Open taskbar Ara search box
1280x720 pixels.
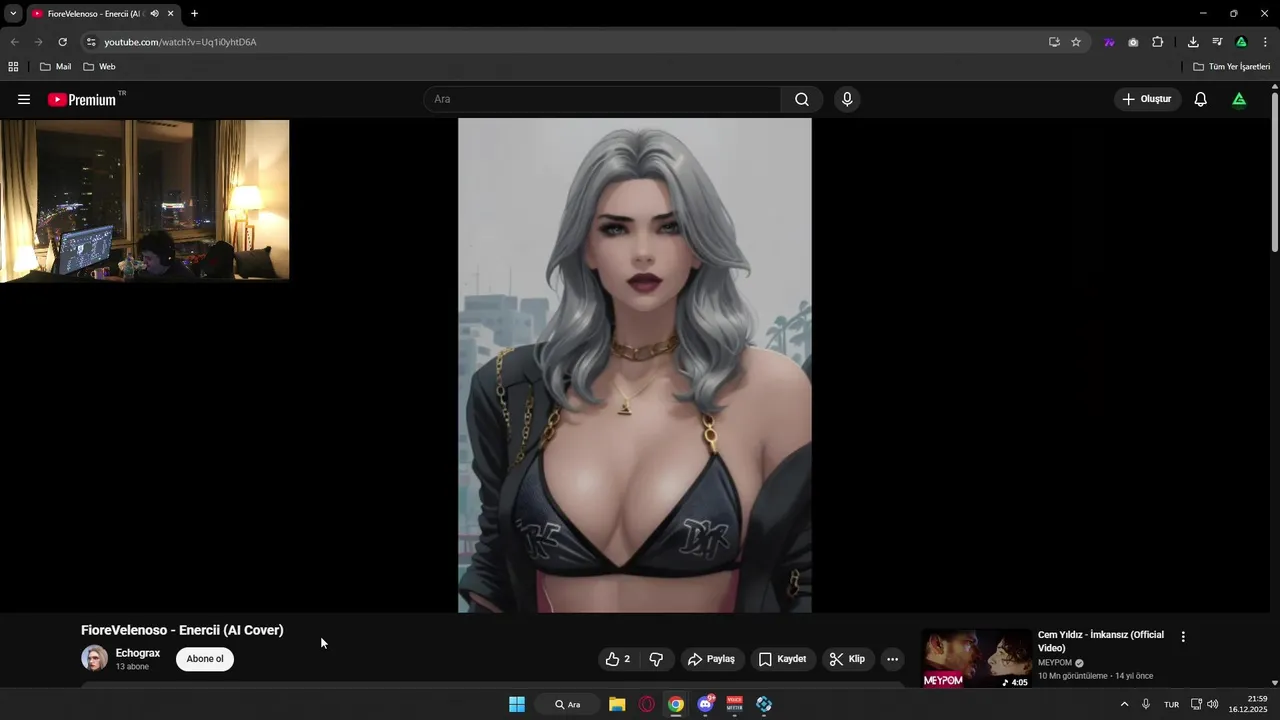568,704
